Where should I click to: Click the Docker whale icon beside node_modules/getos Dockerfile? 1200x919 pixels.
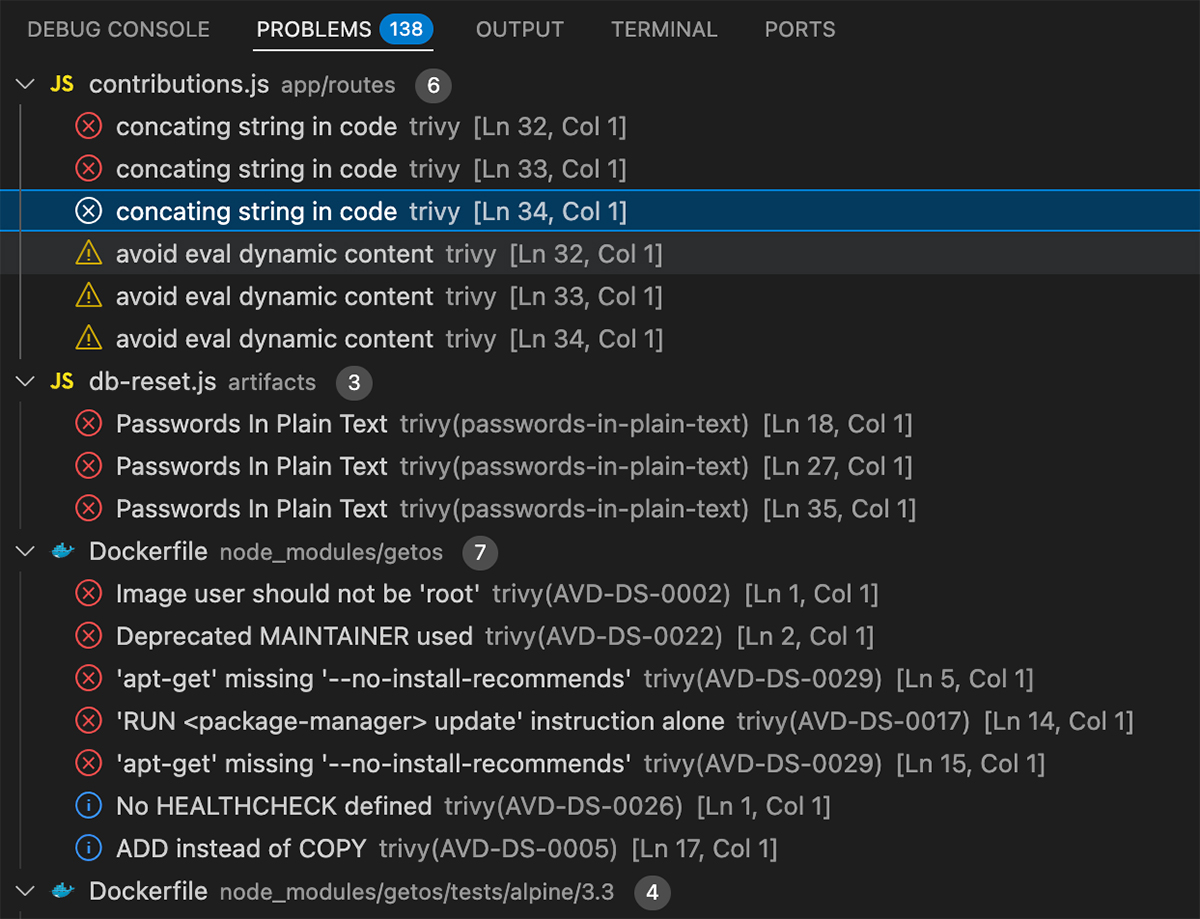63,551
